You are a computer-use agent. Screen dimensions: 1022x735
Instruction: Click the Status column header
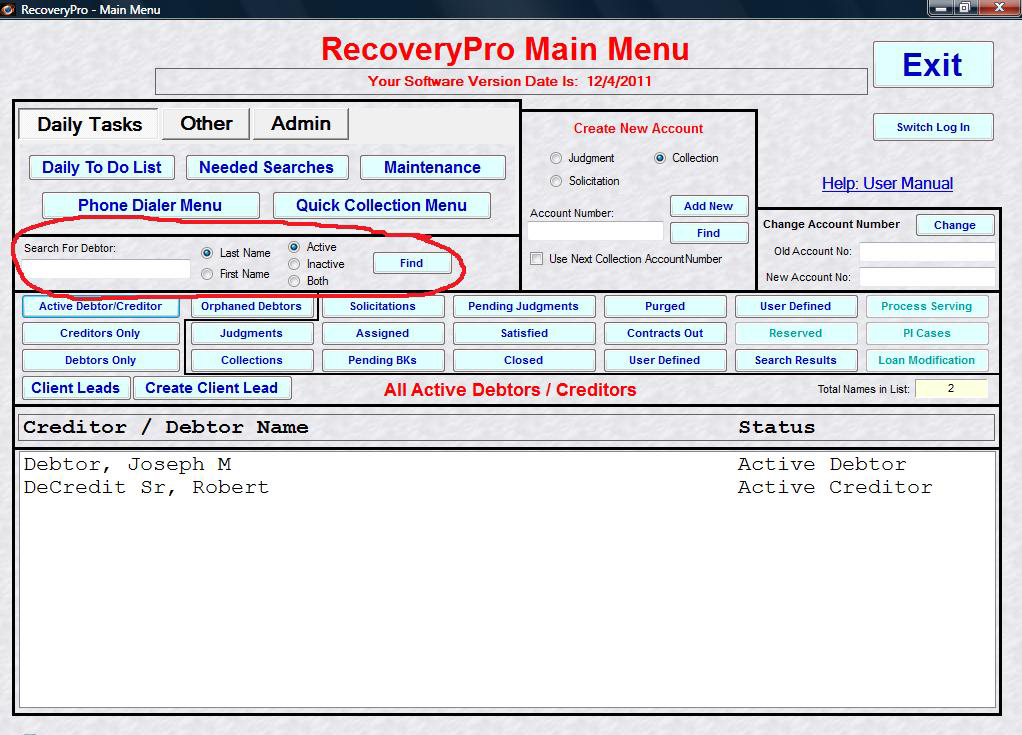(776, 427)
